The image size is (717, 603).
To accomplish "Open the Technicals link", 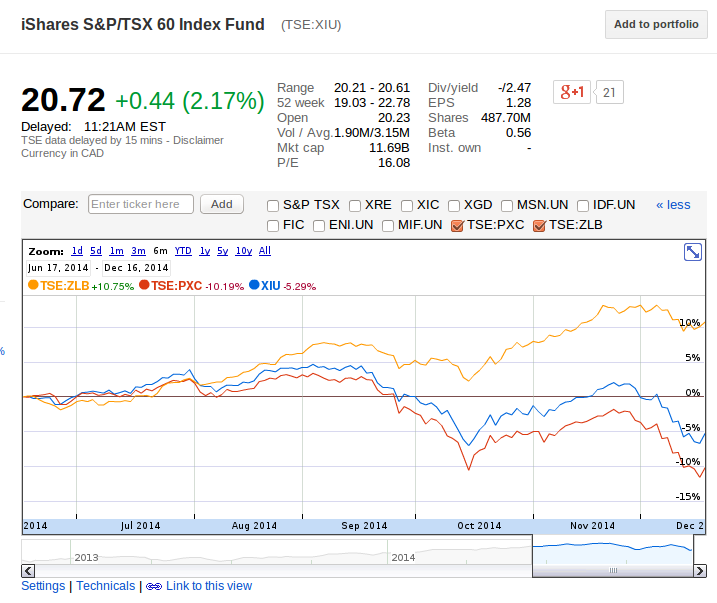I will [106, 586].
